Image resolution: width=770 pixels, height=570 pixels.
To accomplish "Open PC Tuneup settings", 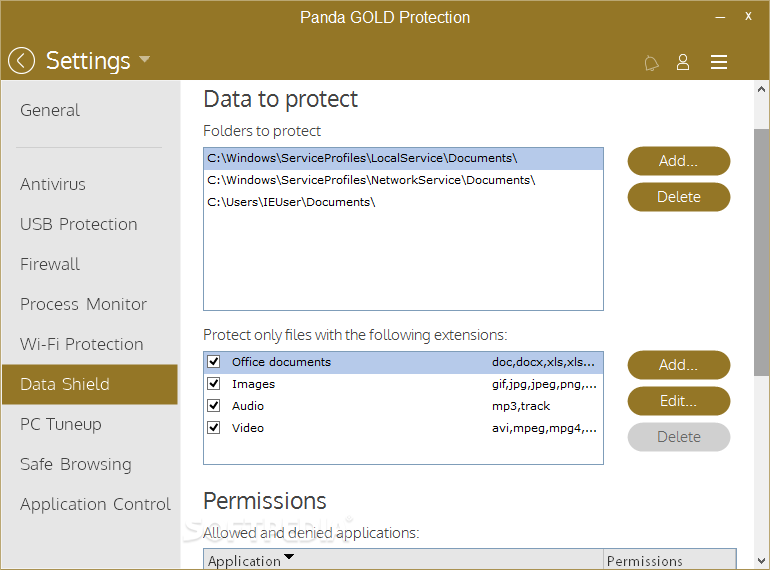I will tap(60, 424).
